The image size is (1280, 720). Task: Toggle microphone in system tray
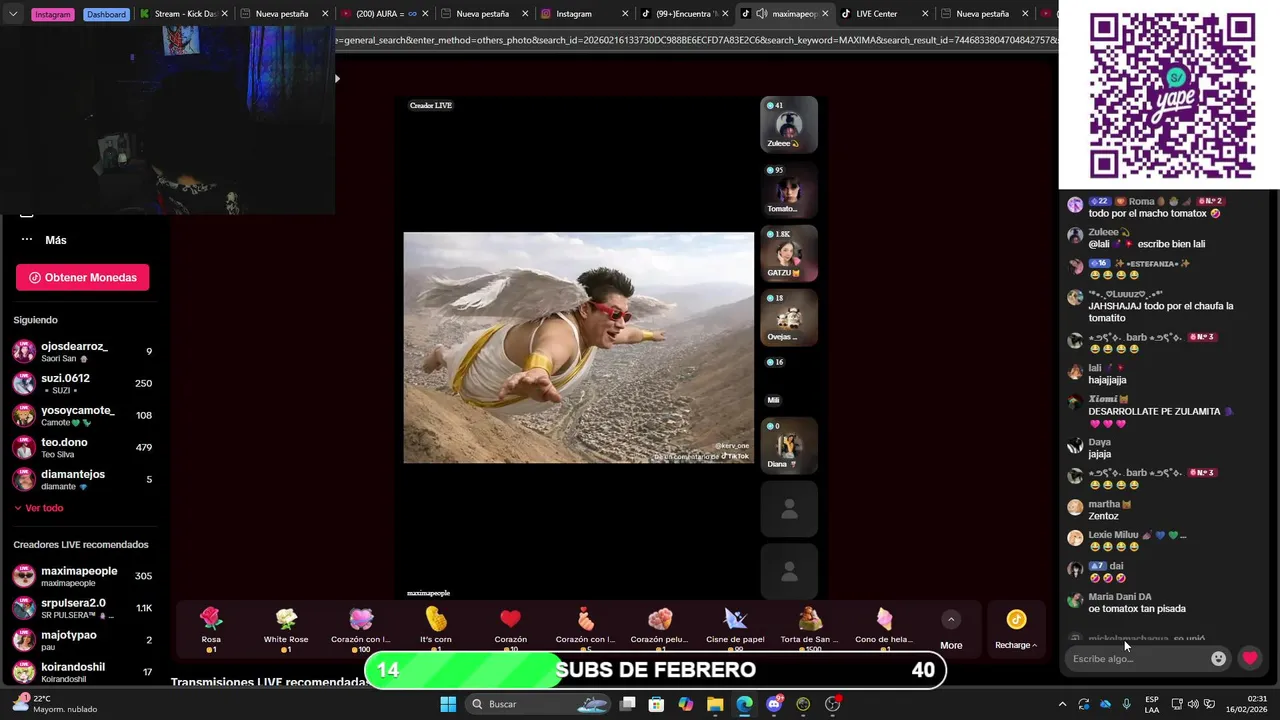point(1126,704)
